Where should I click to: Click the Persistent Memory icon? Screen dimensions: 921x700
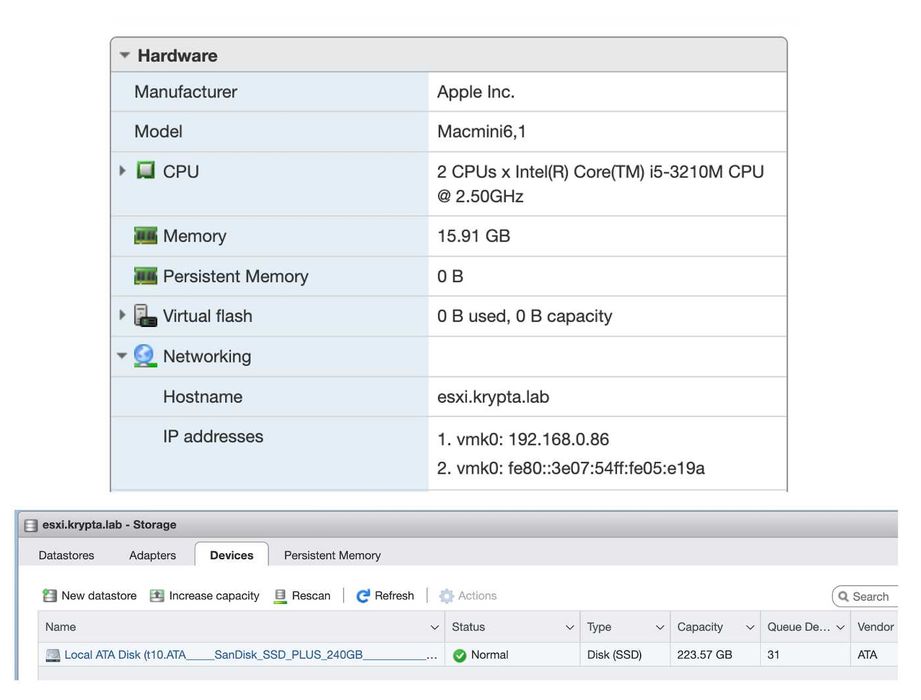[x=146, y=275]
